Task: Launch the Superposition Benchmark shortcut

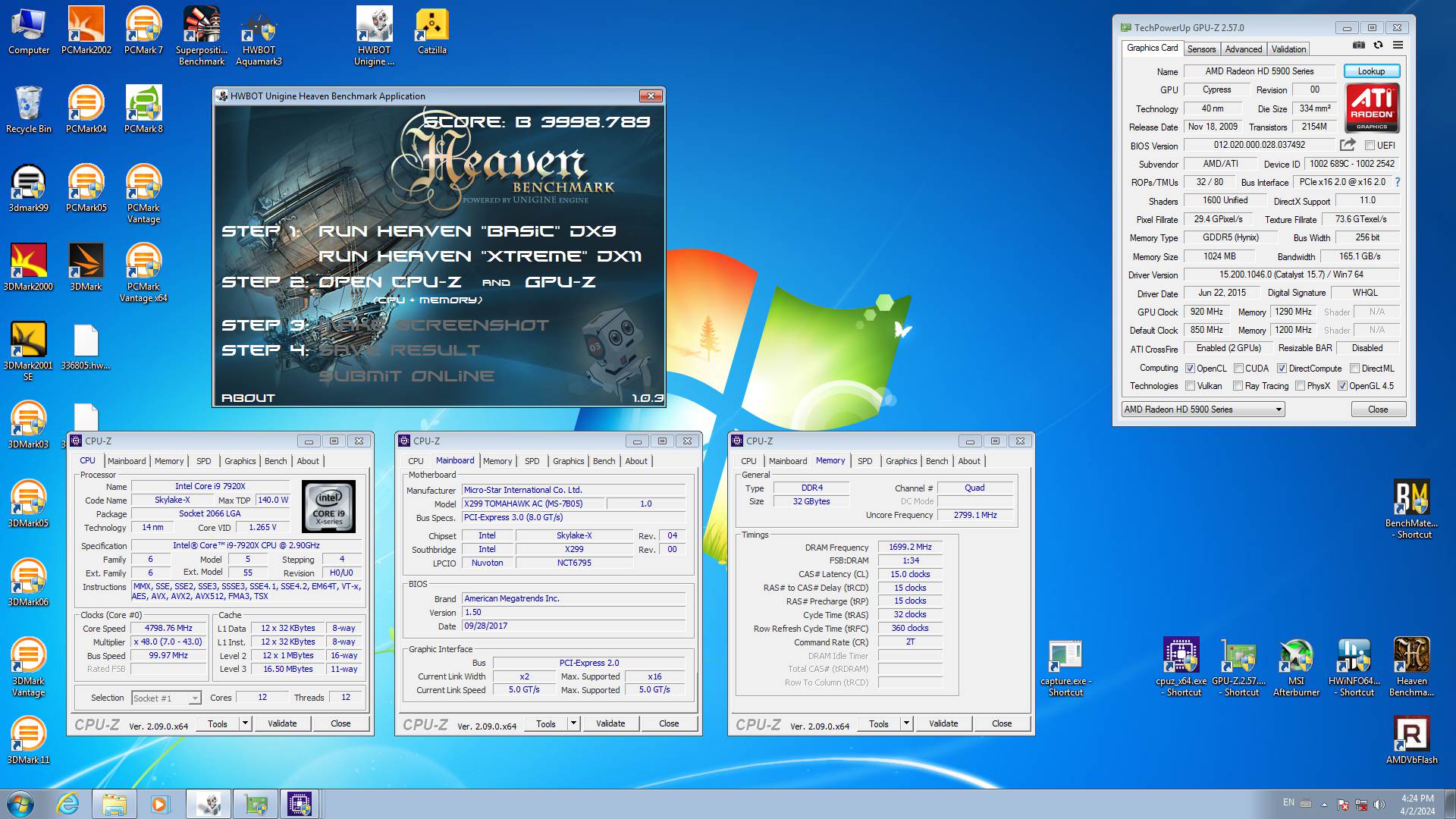Action: 201,36
